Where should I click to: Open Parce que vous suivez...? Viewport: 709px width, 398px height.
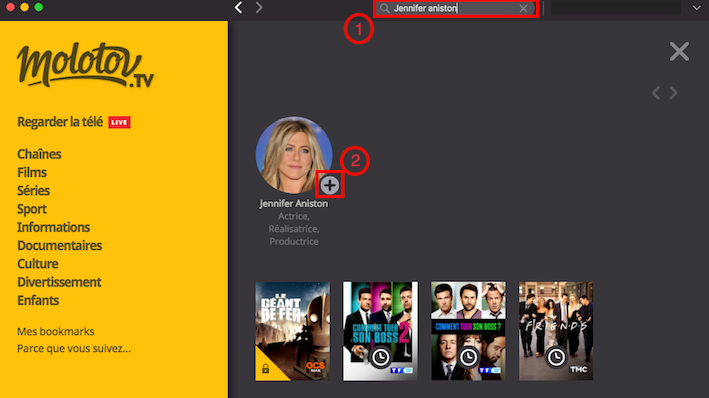tap(74, 349)
